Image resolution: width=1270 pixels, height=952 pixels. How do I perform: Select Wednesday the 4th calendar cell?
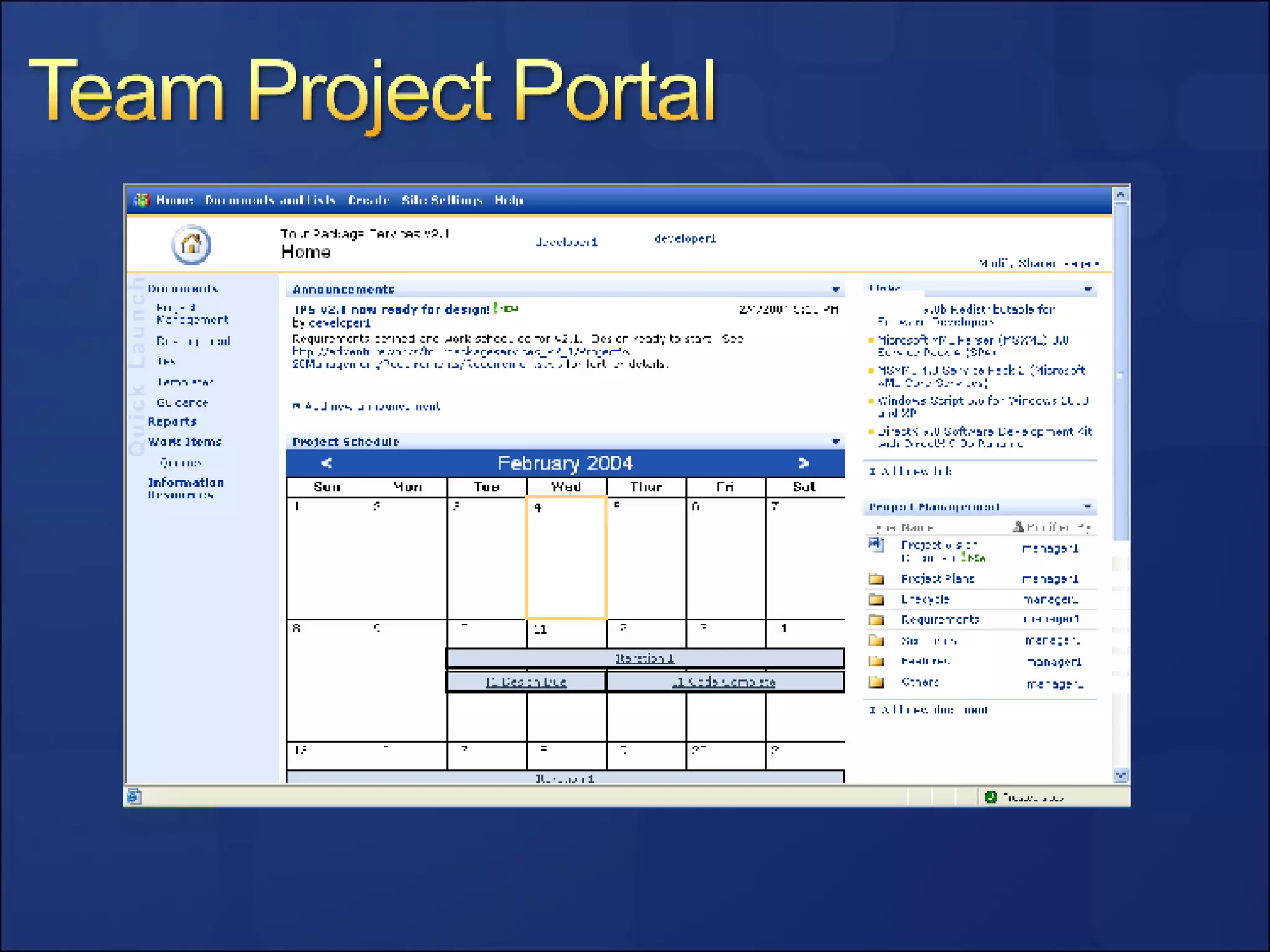(566, 558)
